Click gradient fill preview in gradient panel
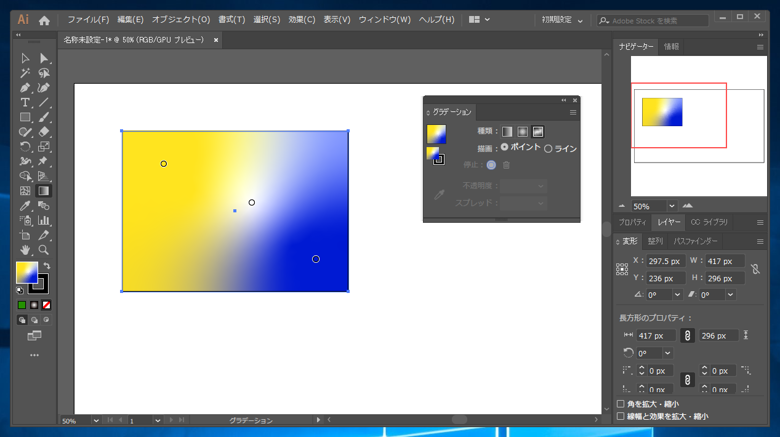 (x=436, y=134)
